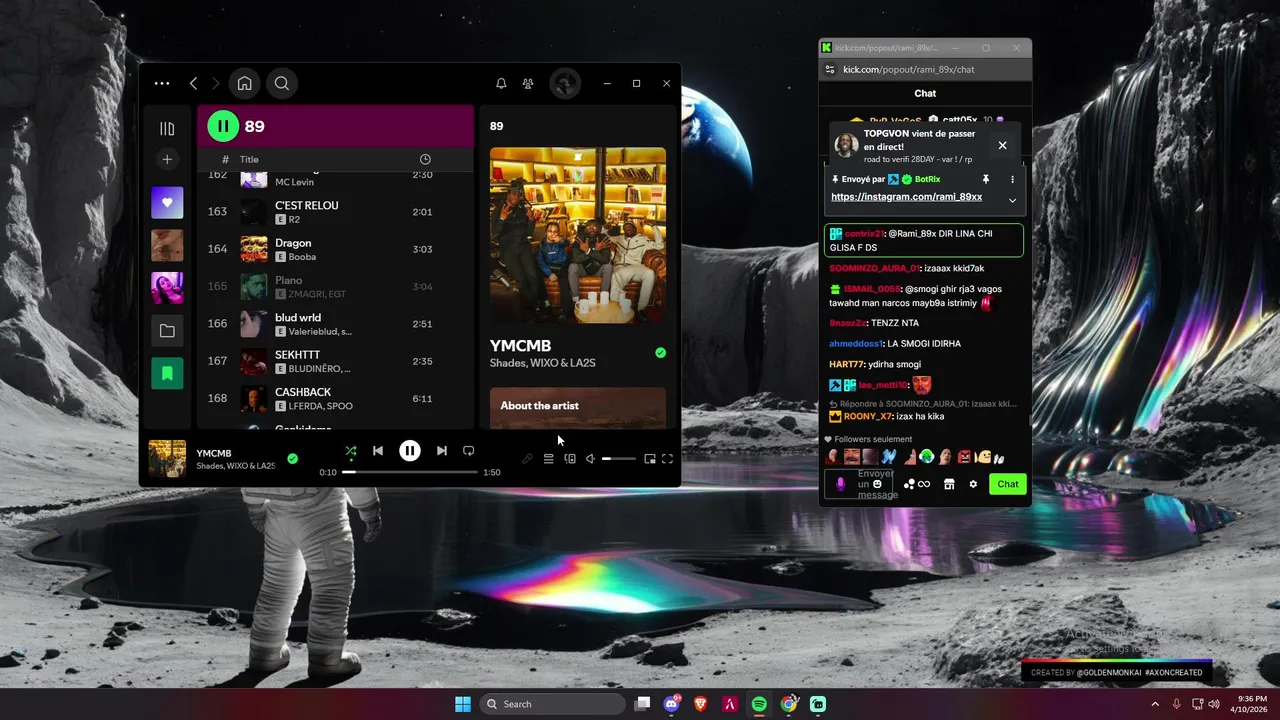Open What's New bell notifications
The image size is (1280, 720).
tap(501, 84)
